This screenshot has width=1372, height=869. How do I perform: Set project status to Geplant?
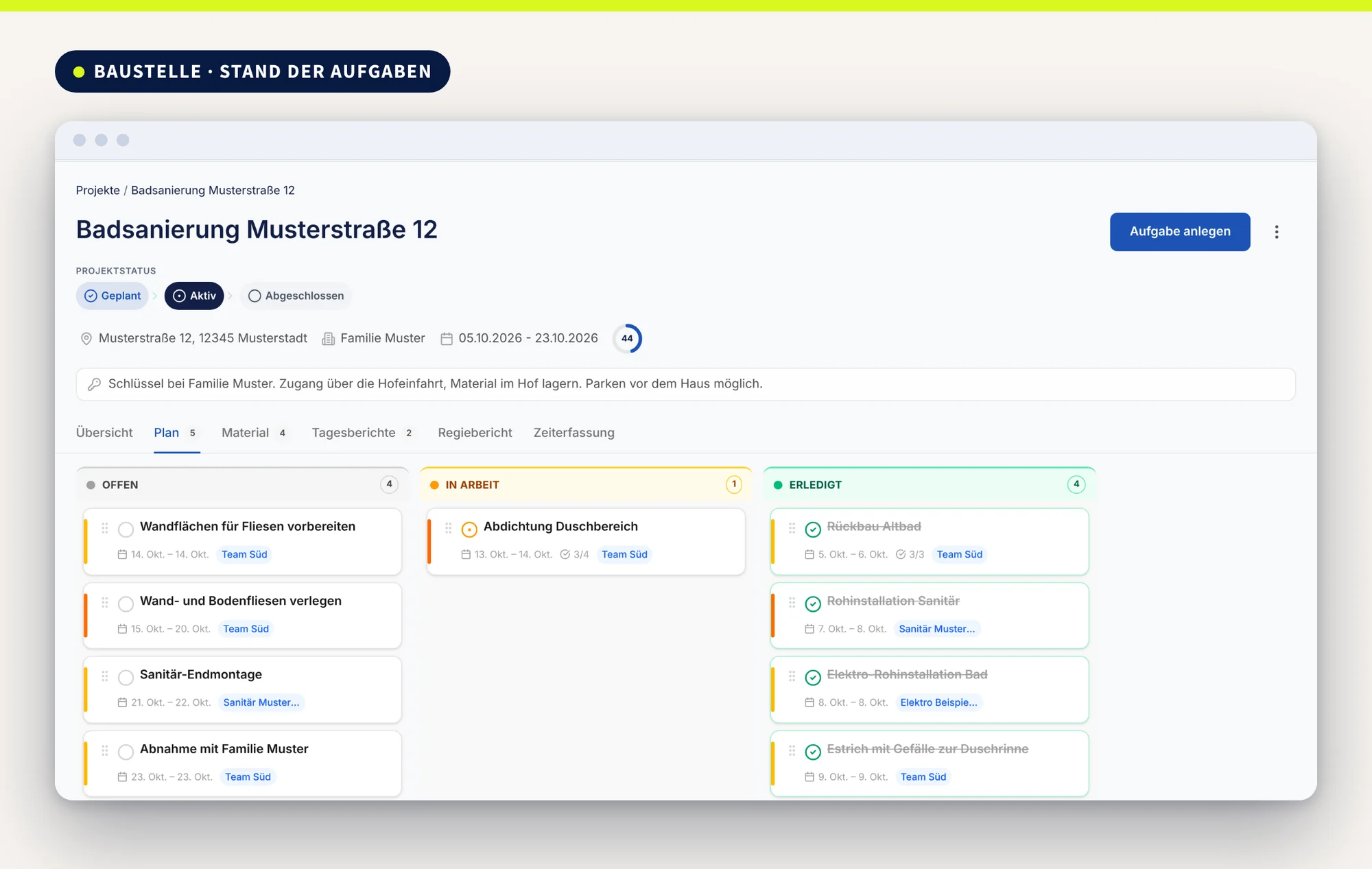[113, 296]
